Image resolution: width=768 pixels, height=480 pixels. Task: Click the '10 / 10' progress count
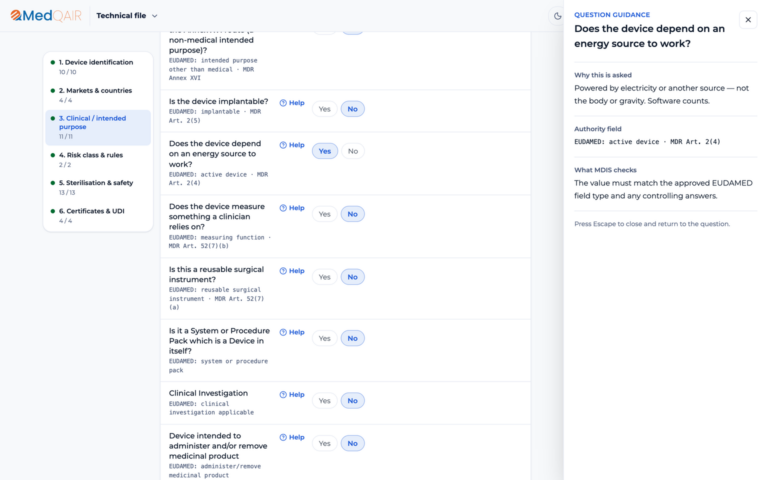(68, 72)
